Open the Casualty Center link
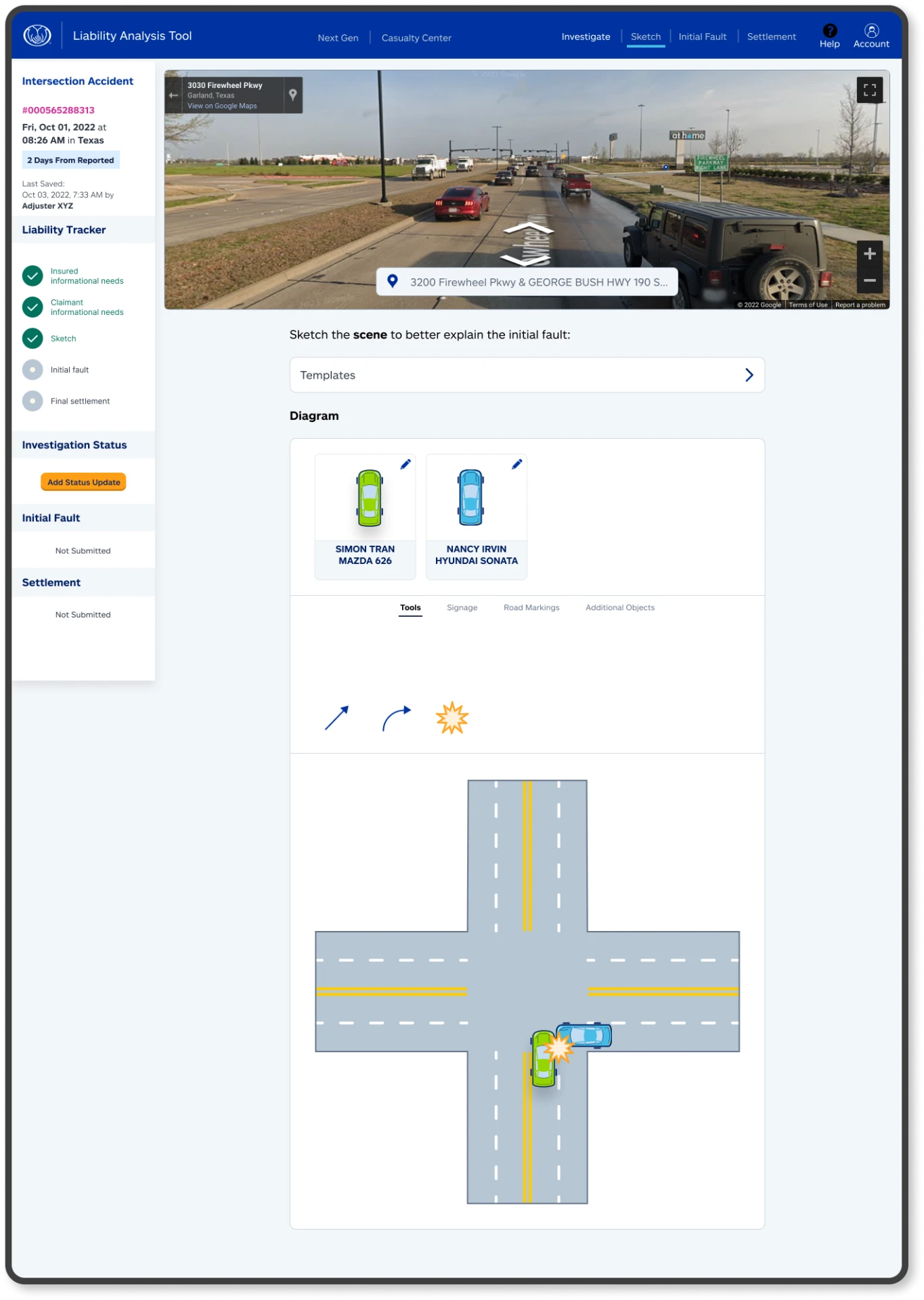Screen dimensions: 924x1300 [x=416, y=38]
